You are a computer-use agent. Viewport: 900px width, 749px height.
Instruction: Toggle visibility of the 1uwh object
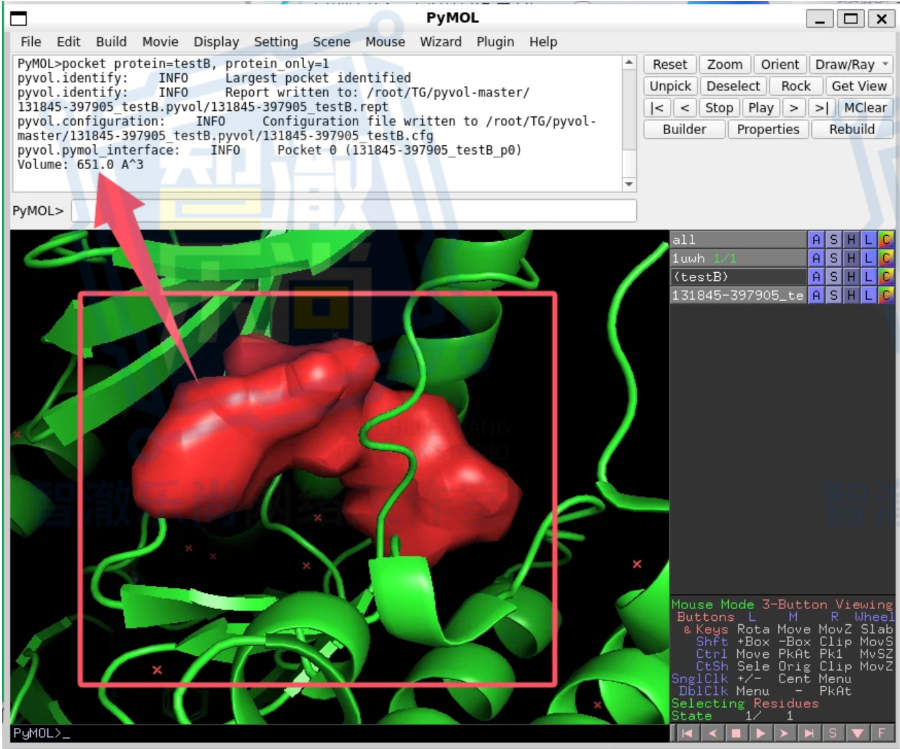[738, 258]
